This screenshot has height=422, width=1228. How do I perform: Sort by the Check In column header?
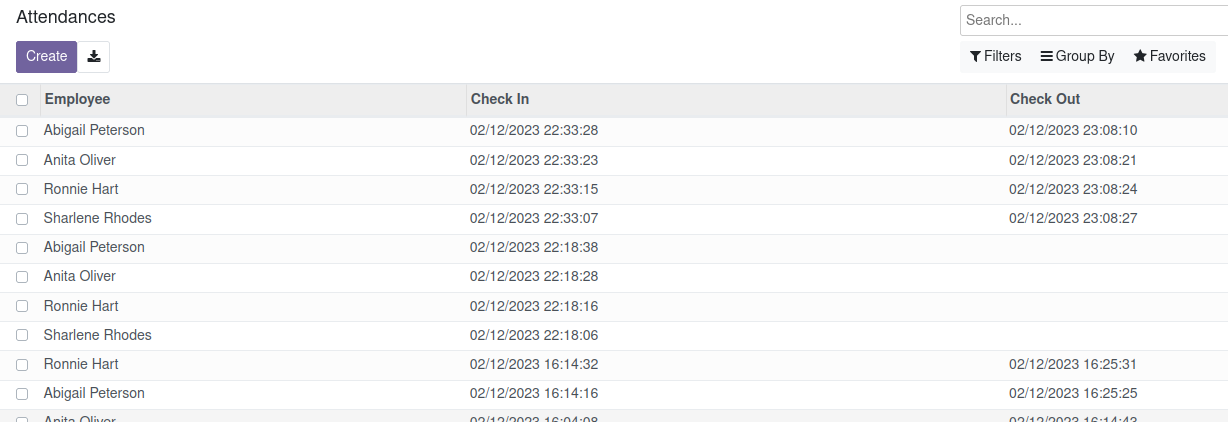coord(500,99)
